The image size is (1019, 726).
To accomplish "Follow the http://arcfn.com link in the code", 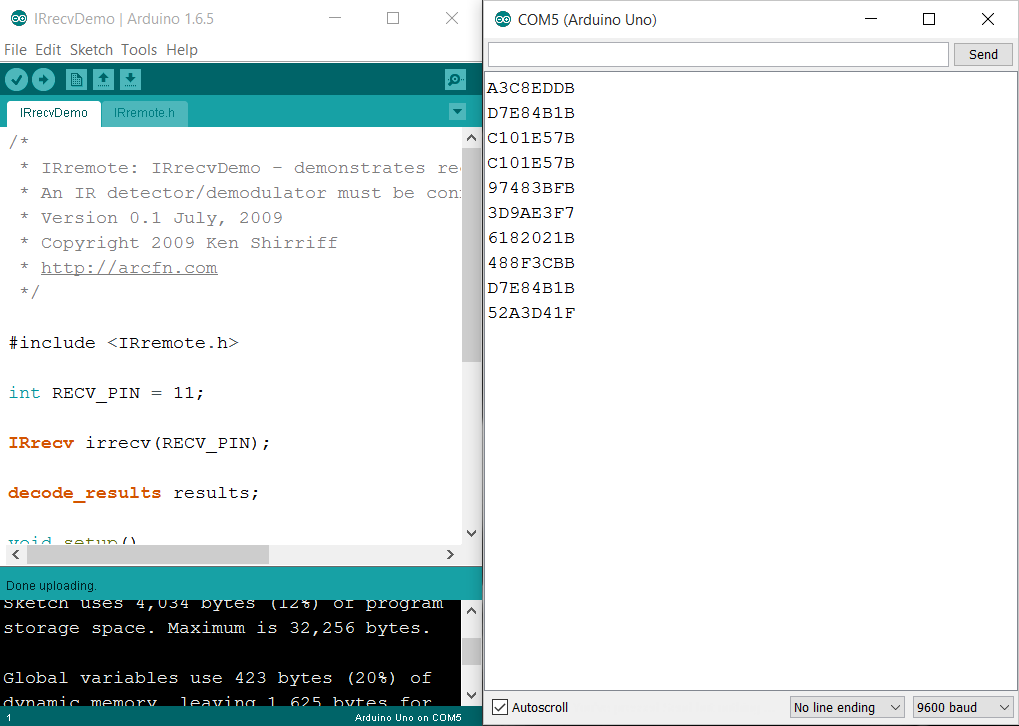I will [x=129, y=268].
